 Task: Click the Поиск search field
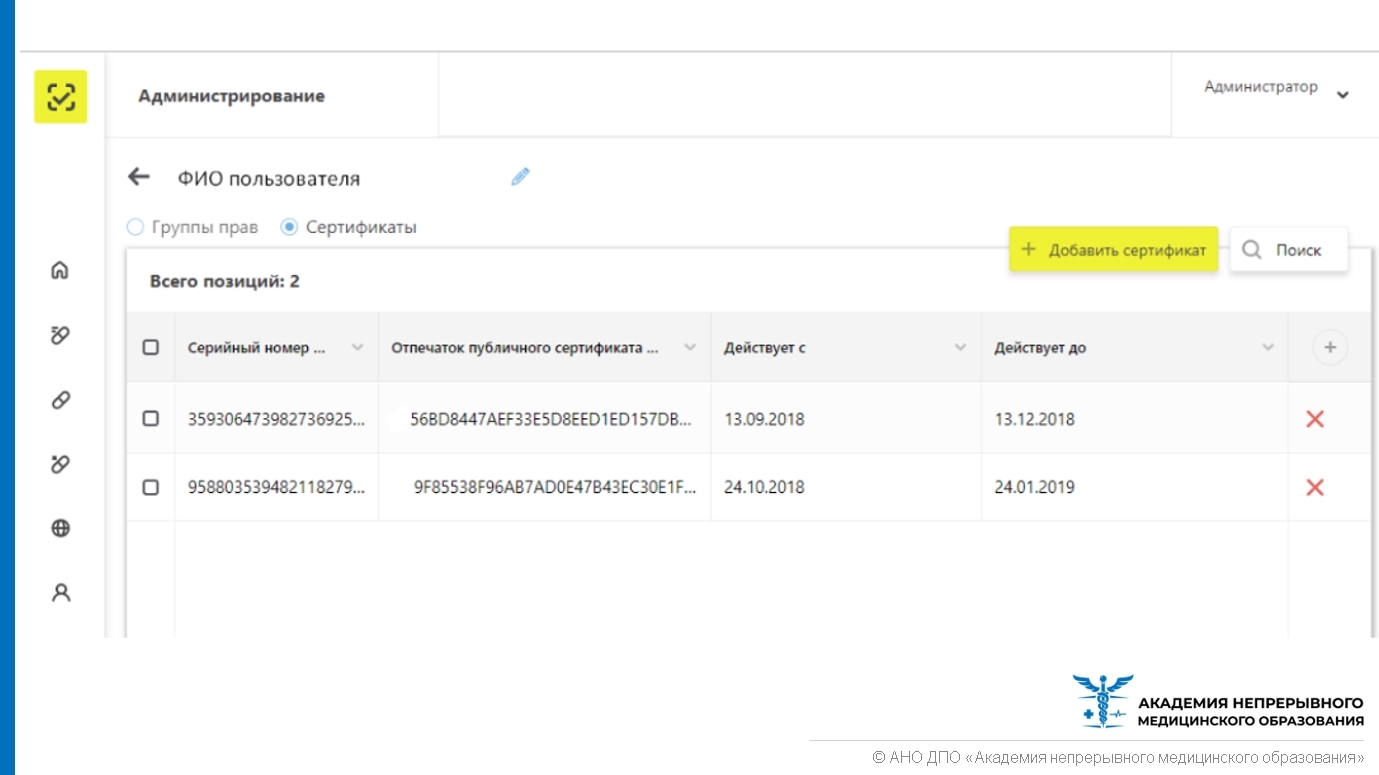click(x=1289, y=250)
